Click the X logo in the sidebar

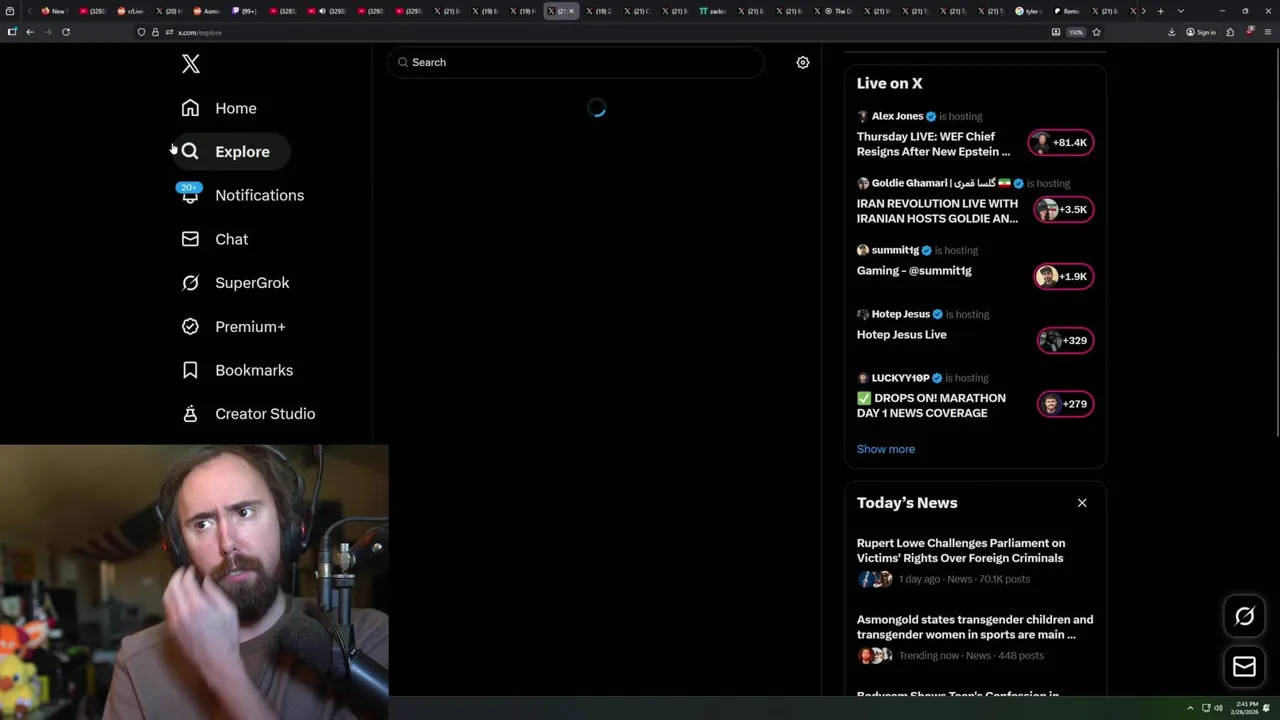[191, 64]
